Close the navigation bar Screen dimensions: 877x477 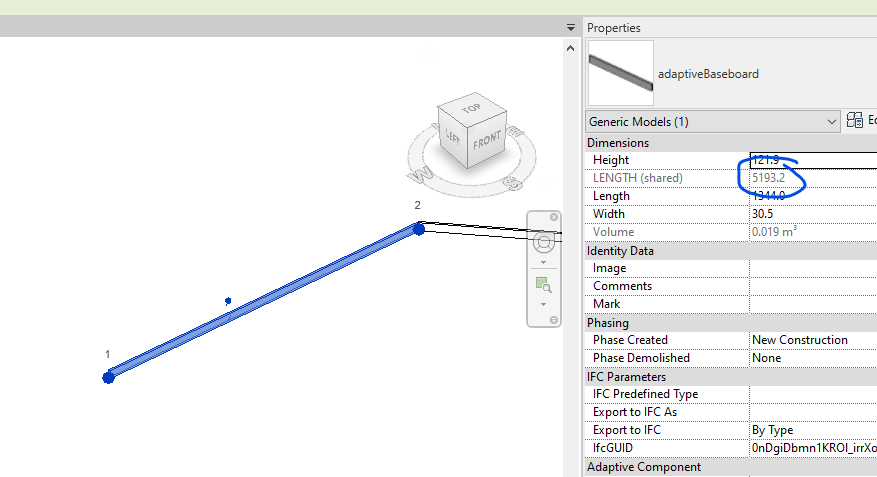[x=554, y=217]
